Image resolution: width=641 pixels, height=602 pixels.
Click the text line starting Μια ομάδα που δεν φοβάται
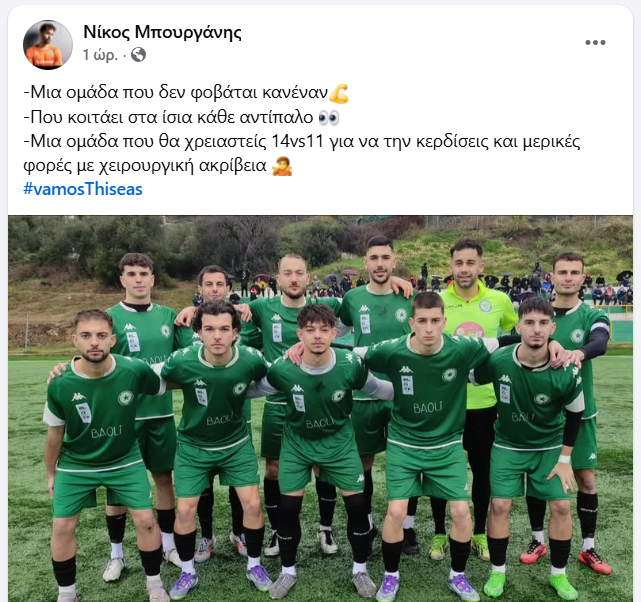click(176, 93)
